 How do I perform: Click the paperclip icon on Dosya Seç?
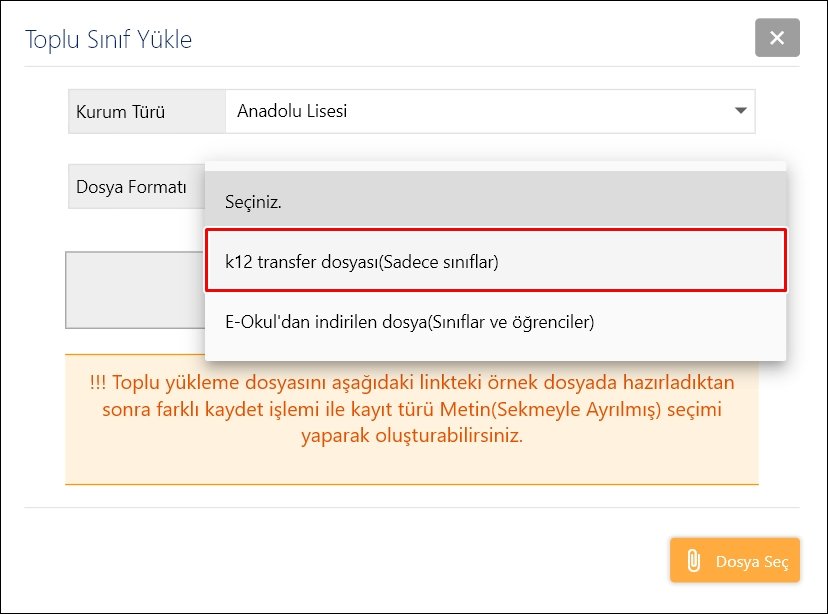[692, 561]
